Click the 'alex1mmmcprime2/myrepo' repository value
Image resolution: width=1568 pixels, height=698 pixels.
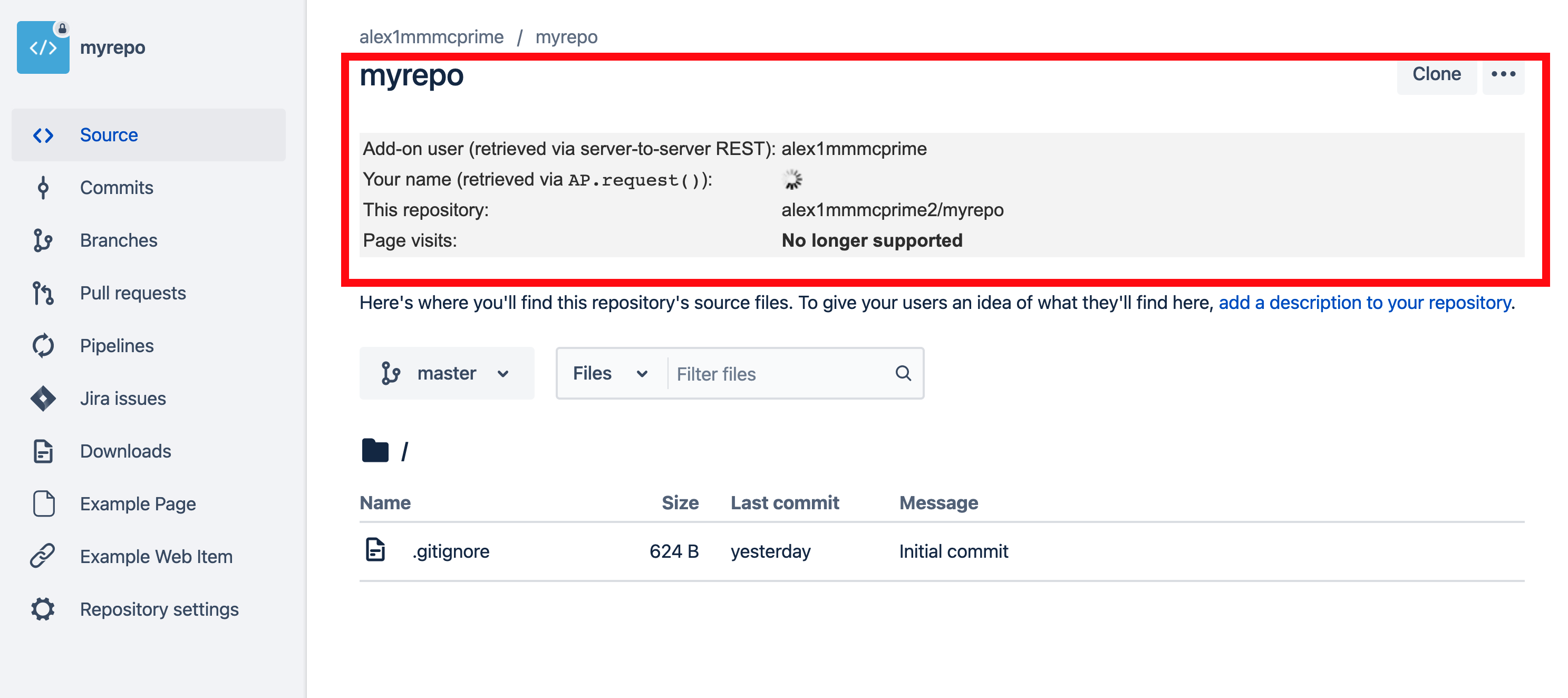click(893, 210)
